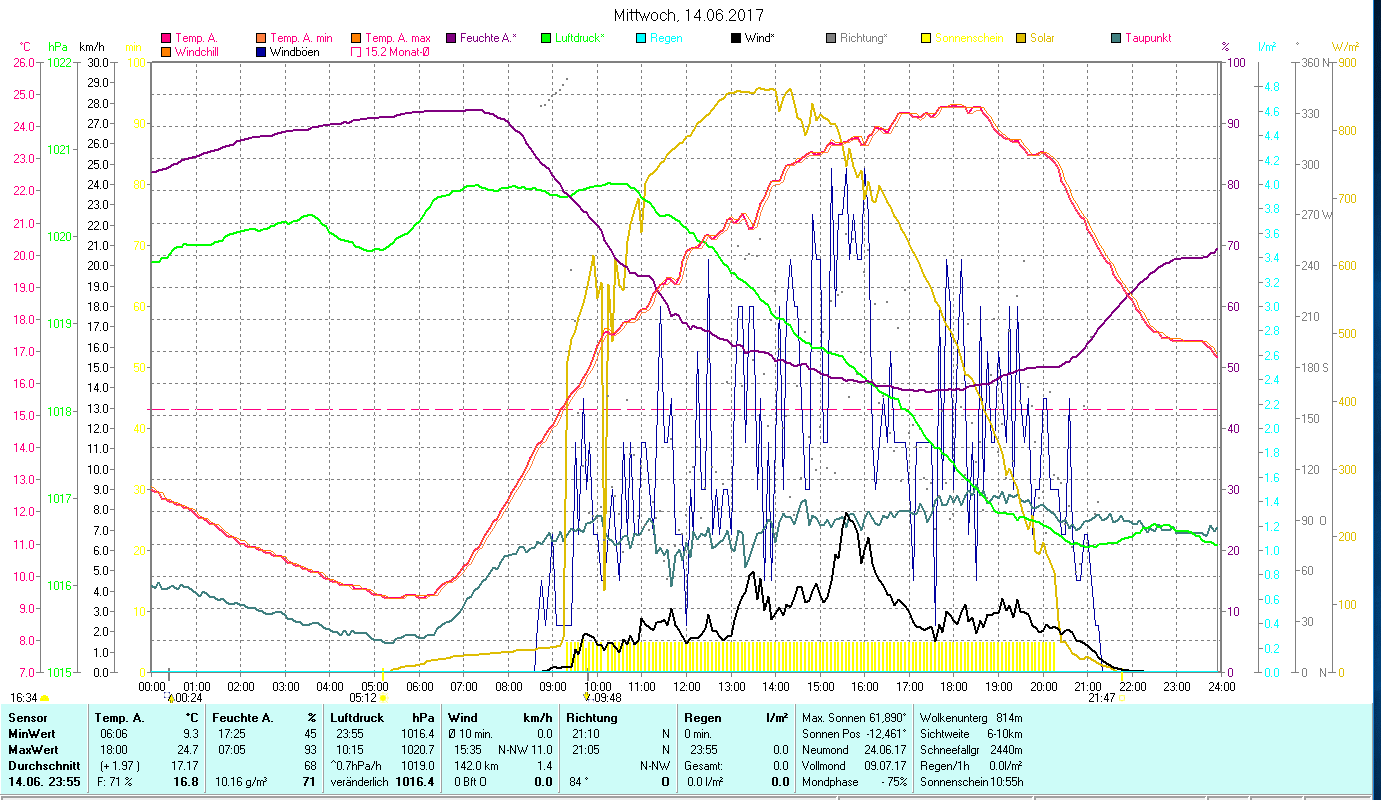This screenshot has height=800, width=1381.
Task: Click the 'Sonnenschein' legend label
Action: click(968, 38)
